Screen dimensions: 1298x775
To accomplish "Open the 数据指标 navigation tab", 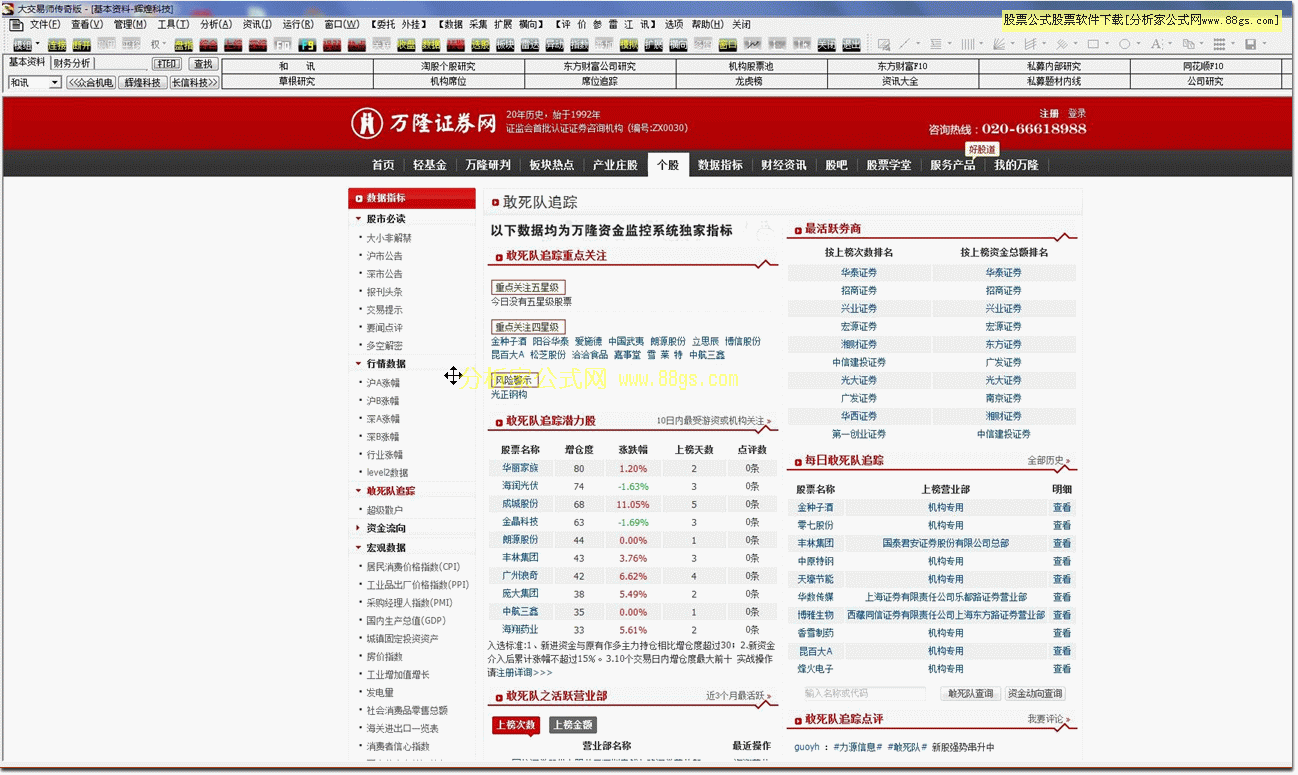I will pyautogui.click(x=720, y=165).
